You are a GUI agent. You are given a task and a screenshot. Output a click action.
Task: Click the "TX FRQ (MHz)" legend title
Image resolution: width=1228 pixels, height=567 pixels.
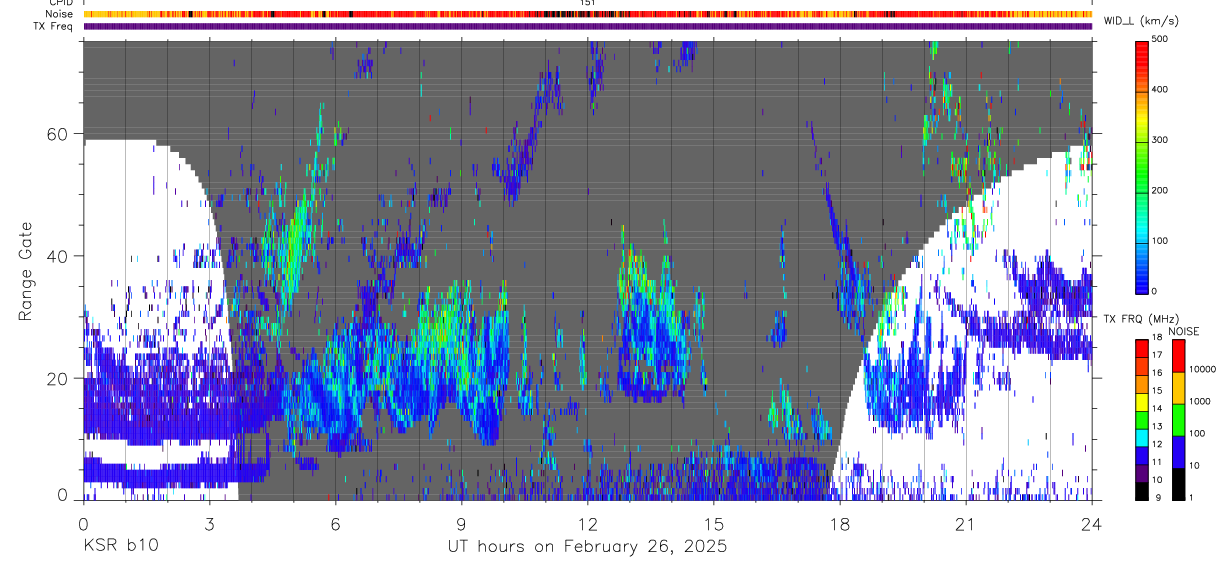(x=1141, y=319)
